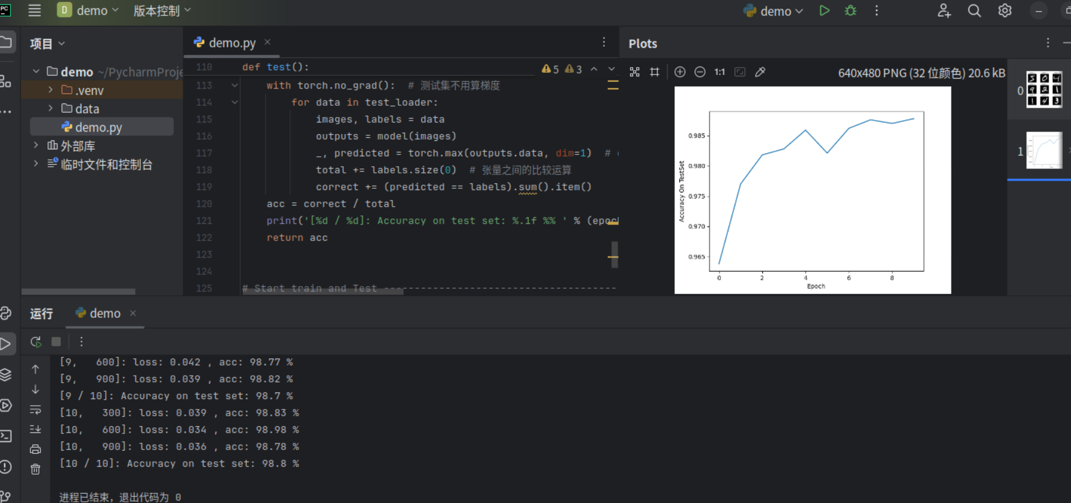Open the structure tool window icon
The height and width of the screenshot is (503, 1071).
pyautogui.click(x=5, y=81)
